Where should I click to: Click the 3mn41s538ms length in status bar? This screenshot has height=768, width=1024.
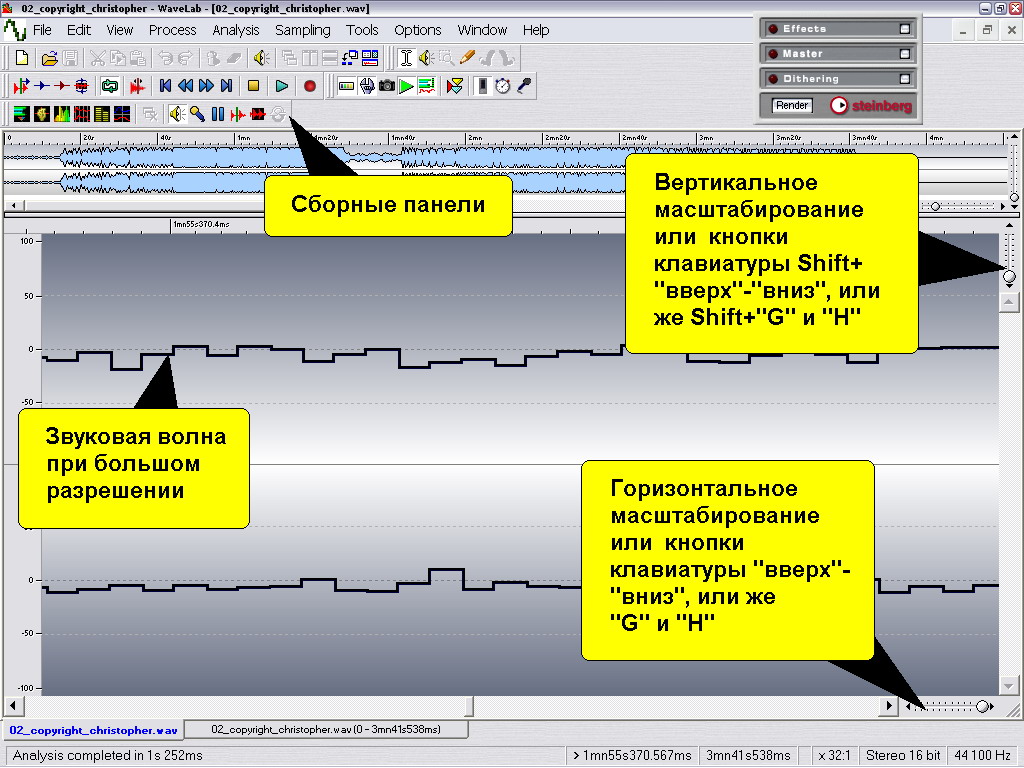click(x=748, y=756)
